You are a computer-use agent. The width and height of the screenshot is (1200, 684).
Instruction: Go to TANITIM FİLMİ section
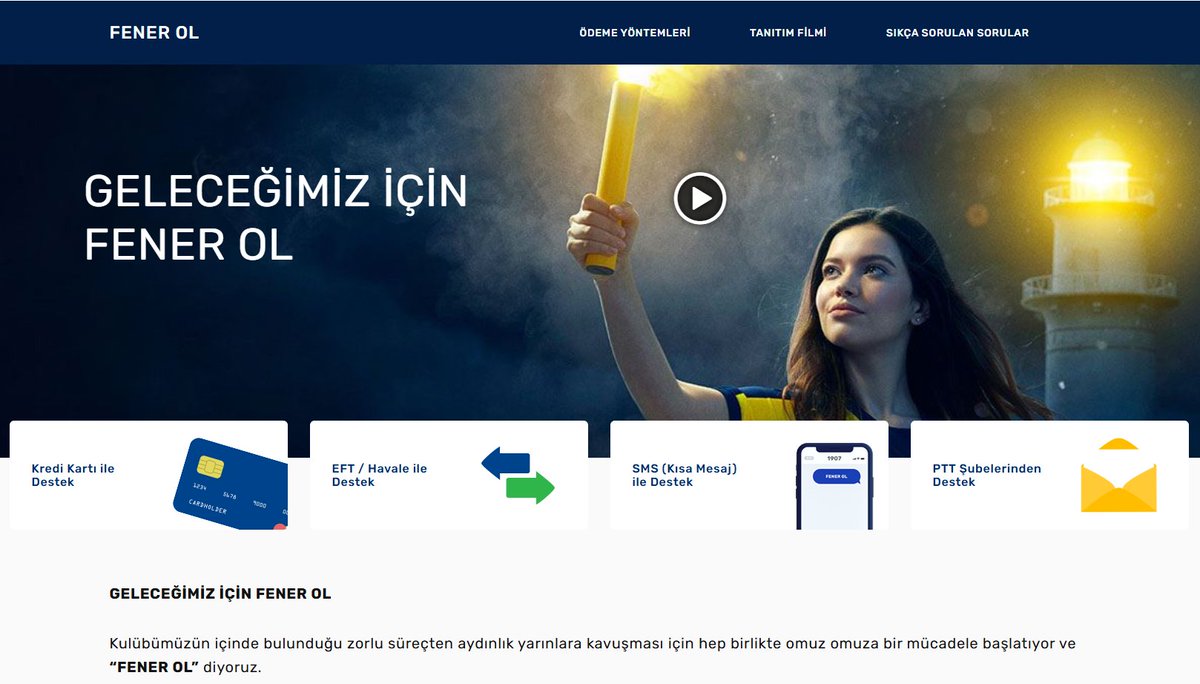pos(788,33)
